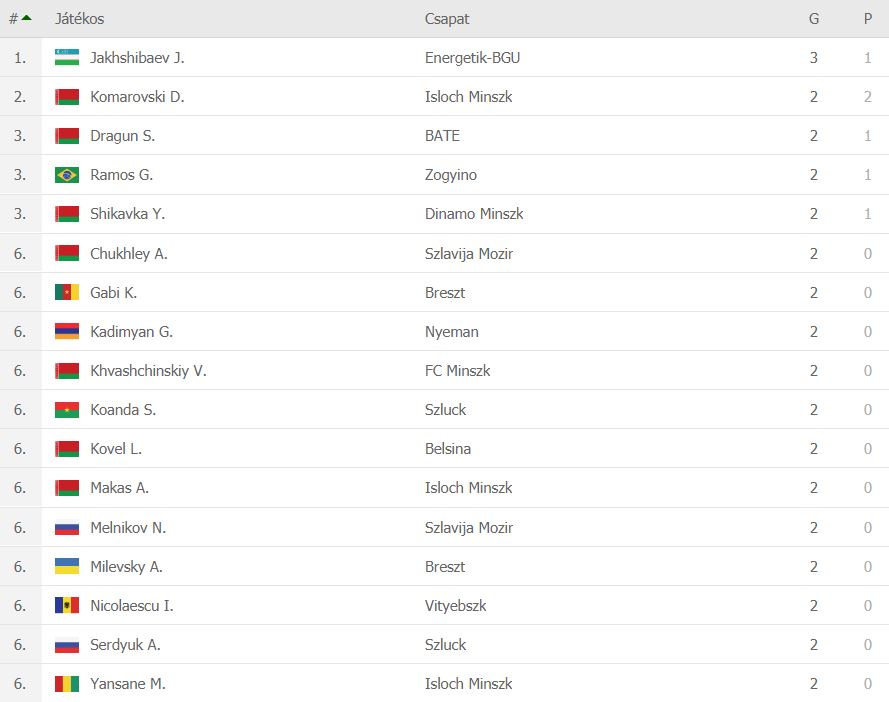
Task: Click the Brazil flag next to Ramos G.
Action: coord(67,175)
